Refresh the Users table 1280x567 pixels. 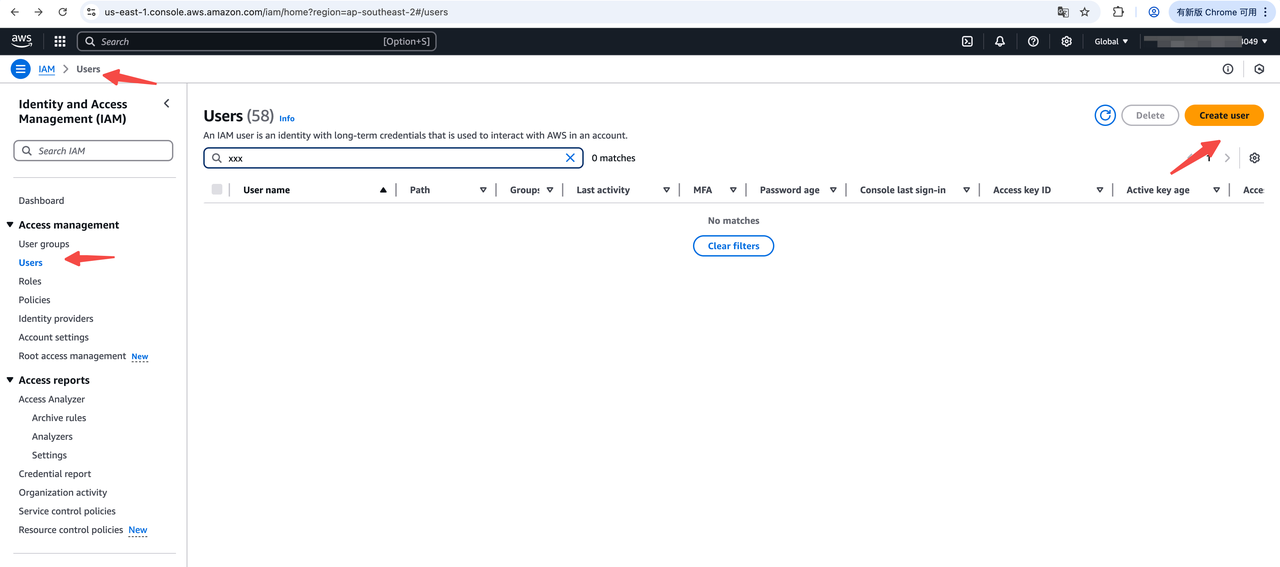1105,115
